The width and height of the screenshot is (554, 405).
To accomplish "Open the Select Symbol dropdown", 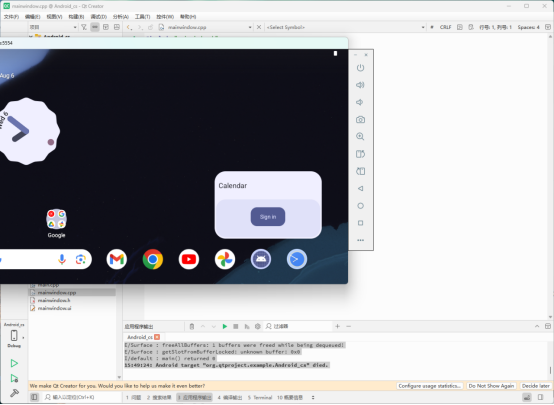I will click(345, 27).
